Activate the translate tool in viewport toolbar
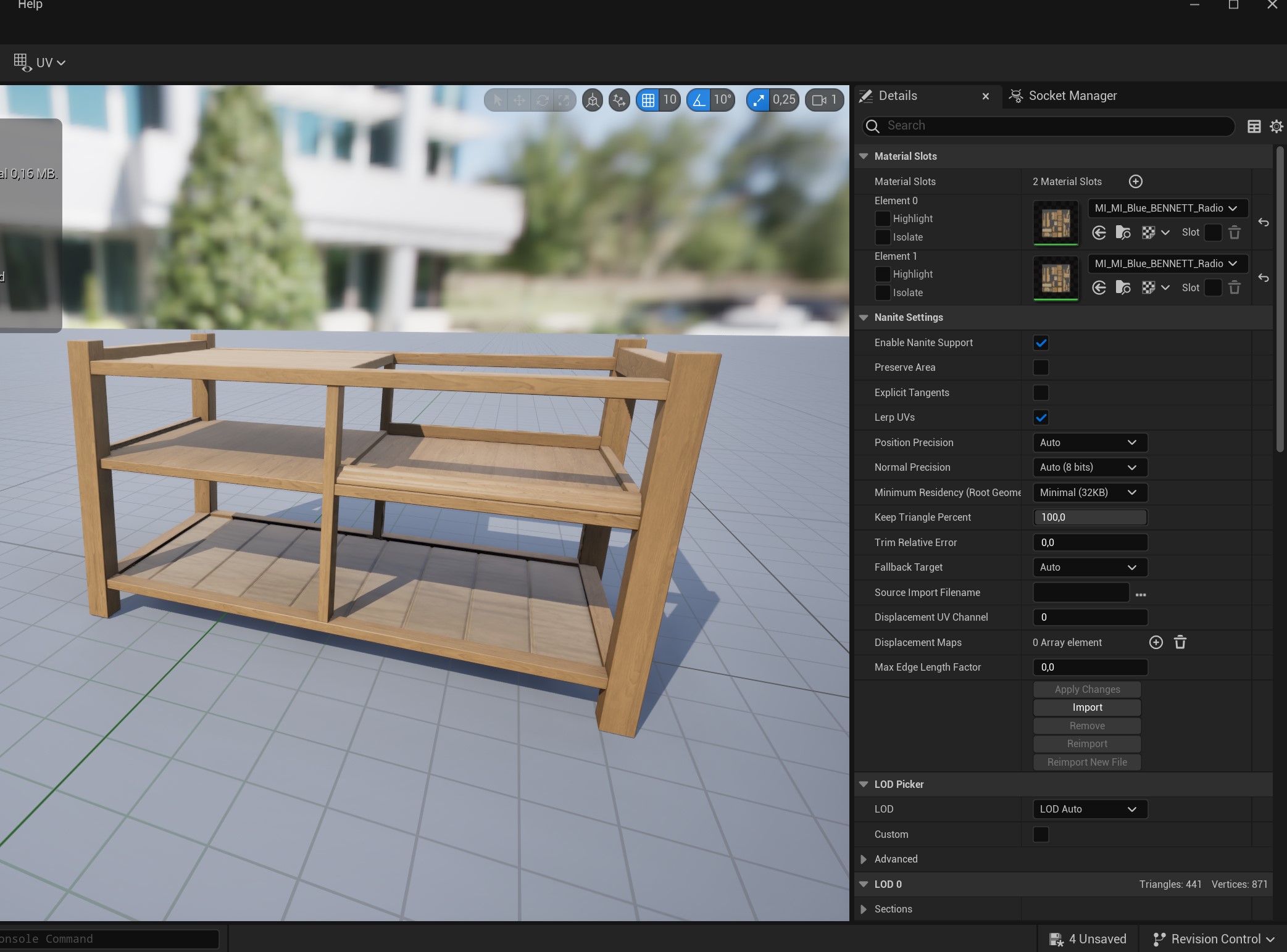The height and width of the screenshot is (952, 1287). (x=520, y=100)
